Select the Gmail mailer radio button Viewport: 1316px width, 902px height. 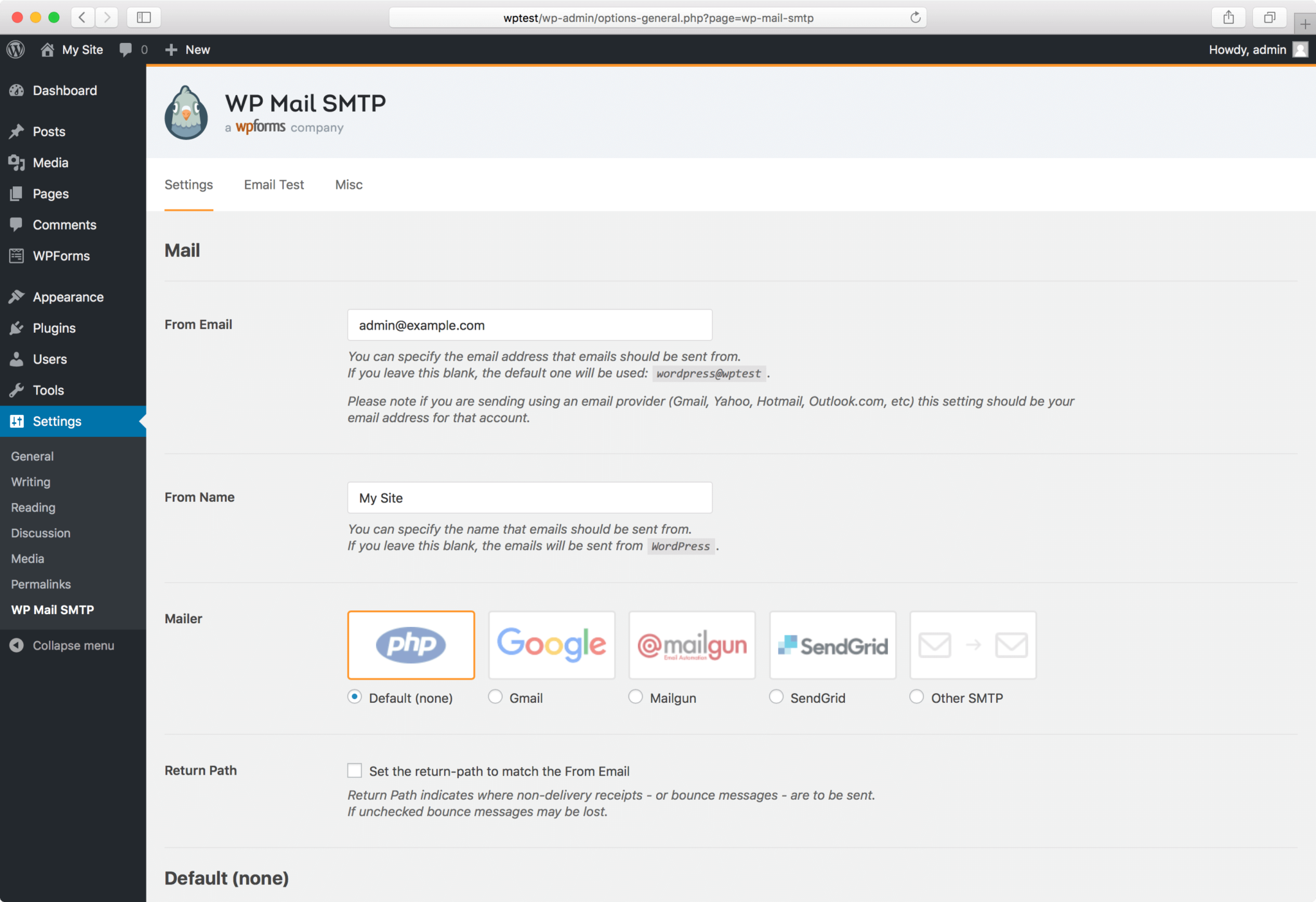click(x=496, y=697)
